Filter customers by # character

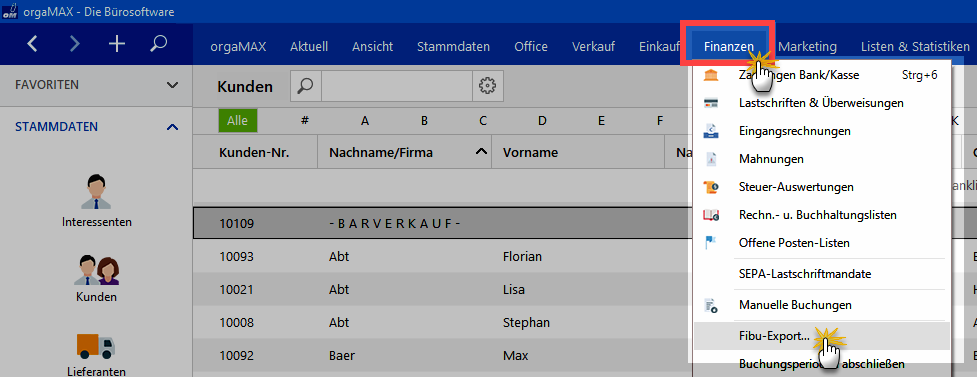coord(305,121)
